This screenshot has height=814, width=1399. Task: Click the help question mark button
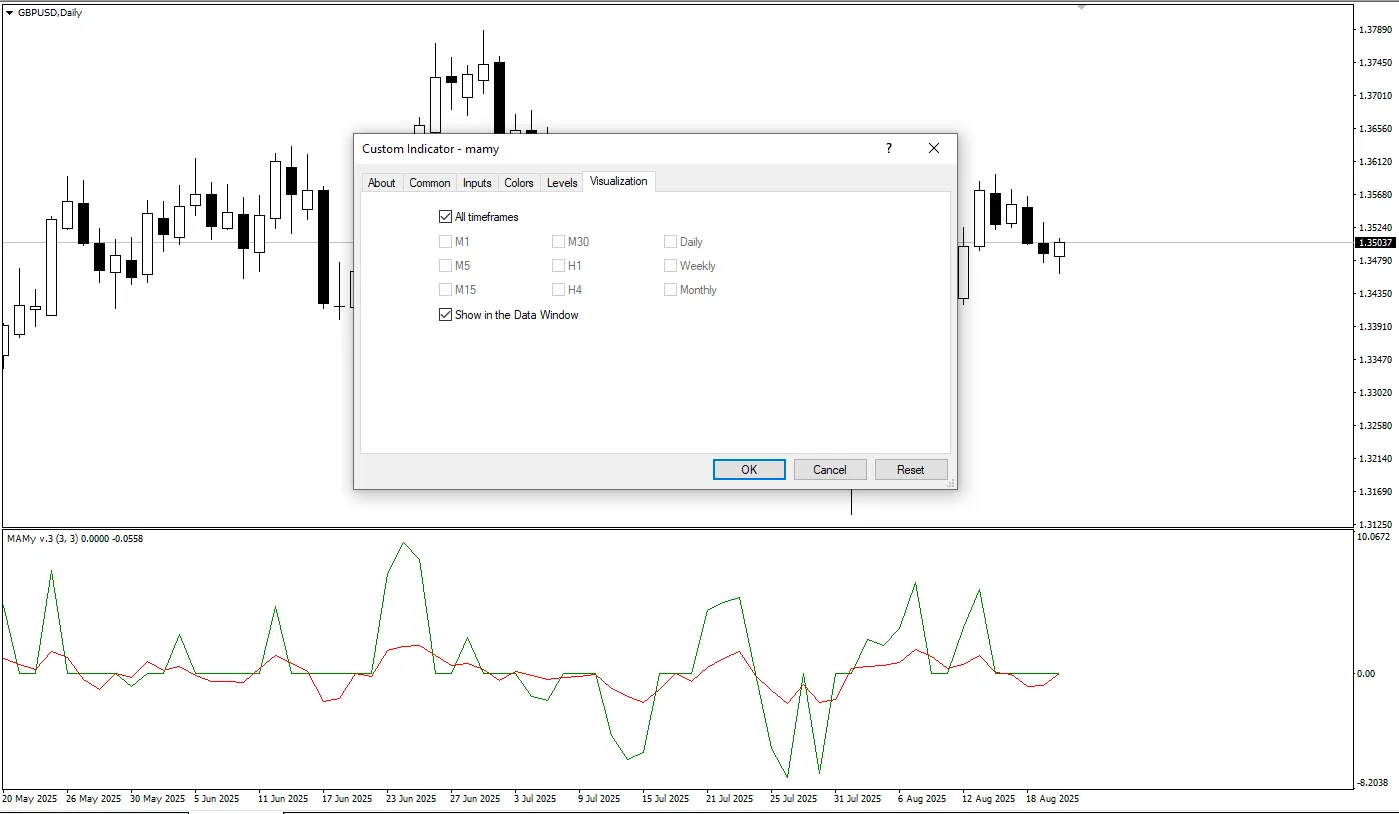(888, 148)
